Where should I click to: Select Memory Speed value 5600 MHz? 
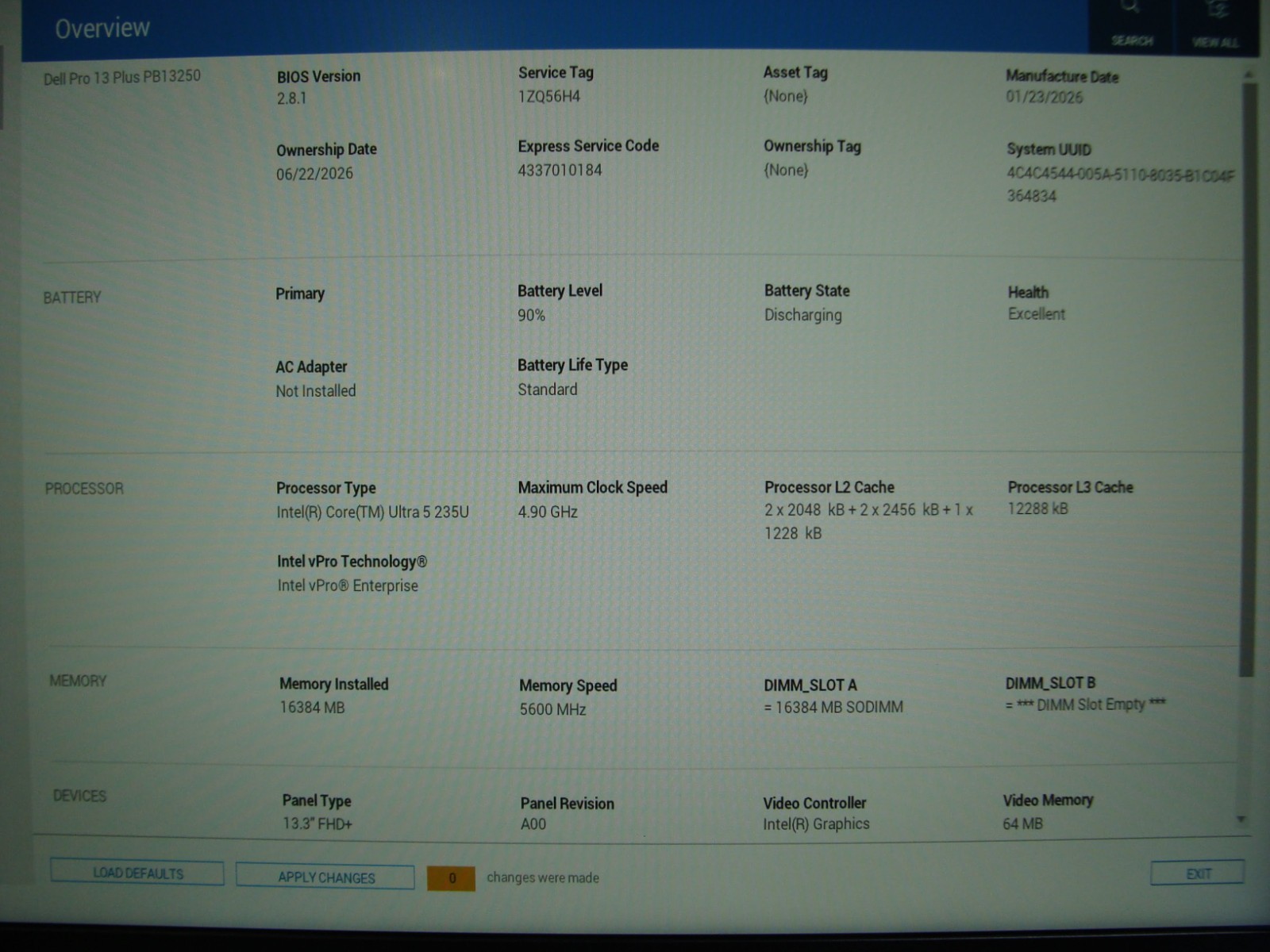(x=552, y=709)
